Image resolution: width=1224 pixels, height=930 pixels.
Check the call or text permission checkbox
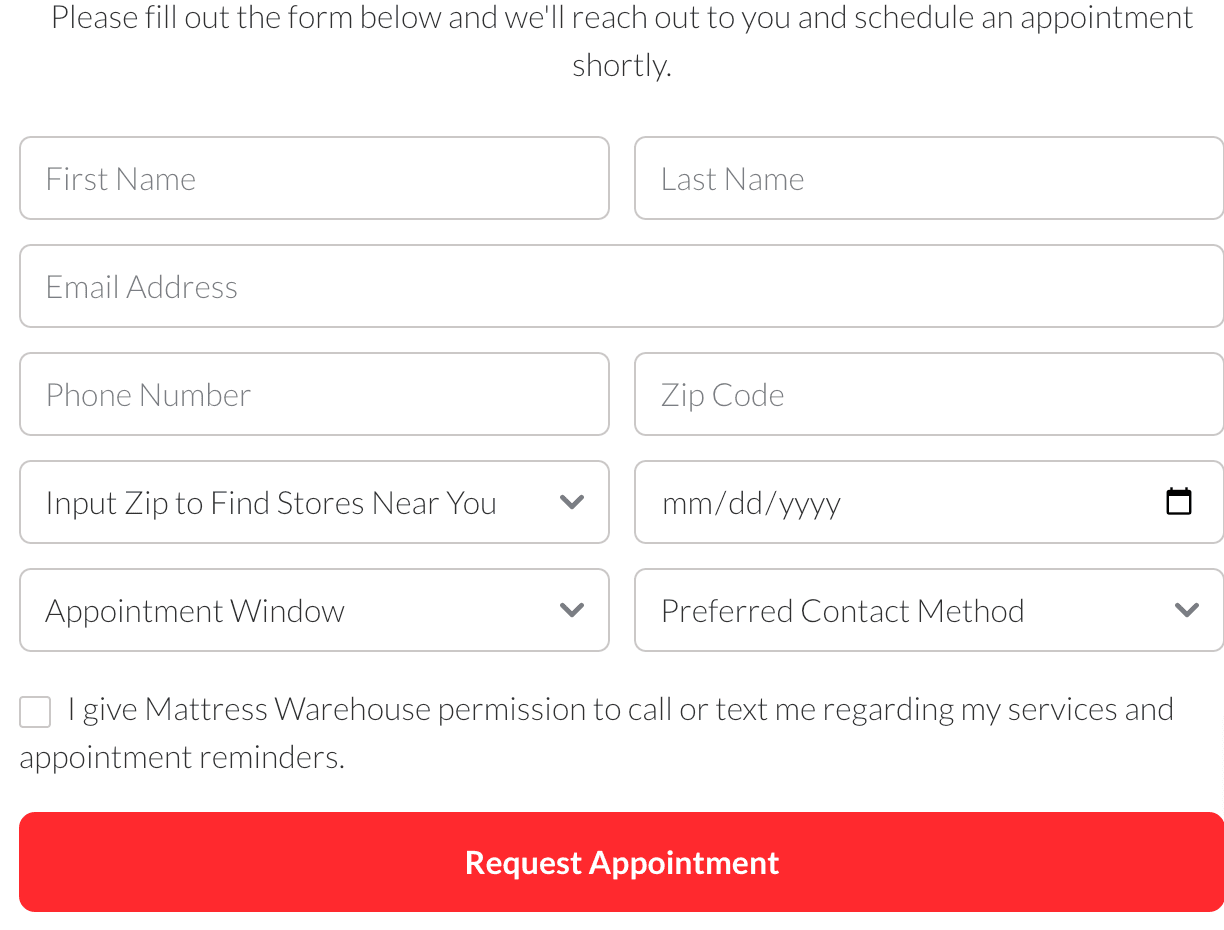click(35, 712)
